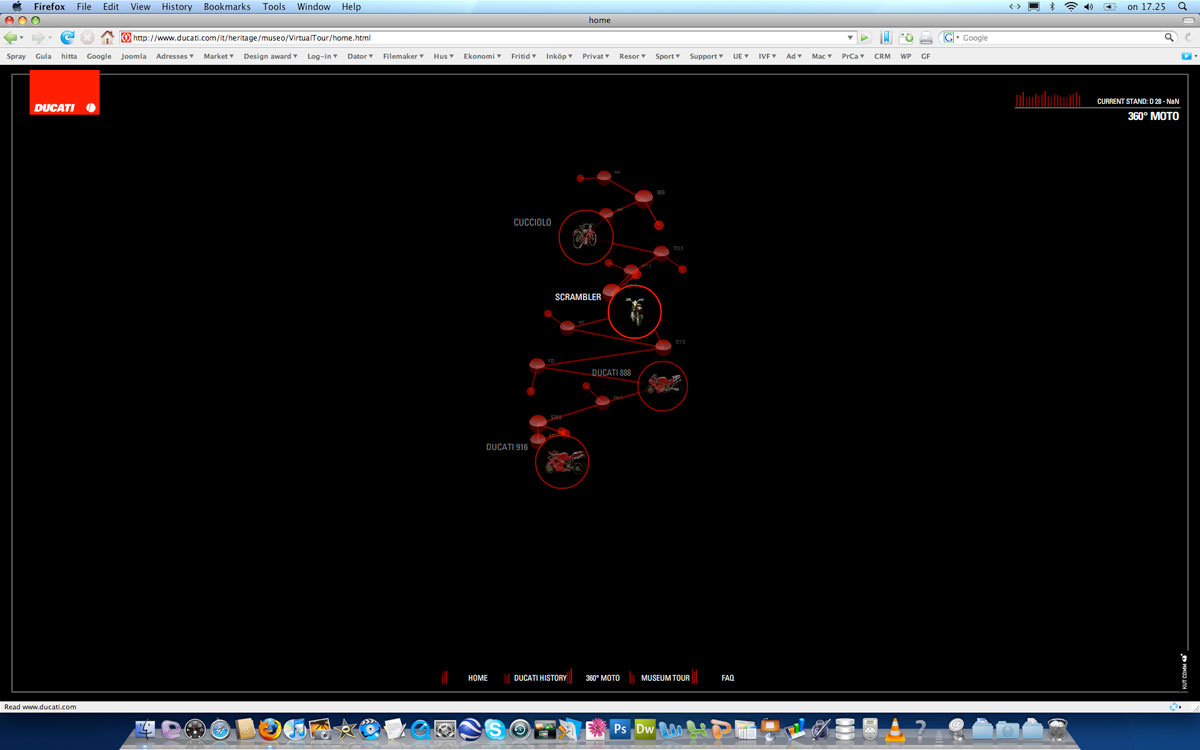Viewport: 1200px width, 750px height.
Task: Launch Safari from the Dock
Action: click(220, 729)
